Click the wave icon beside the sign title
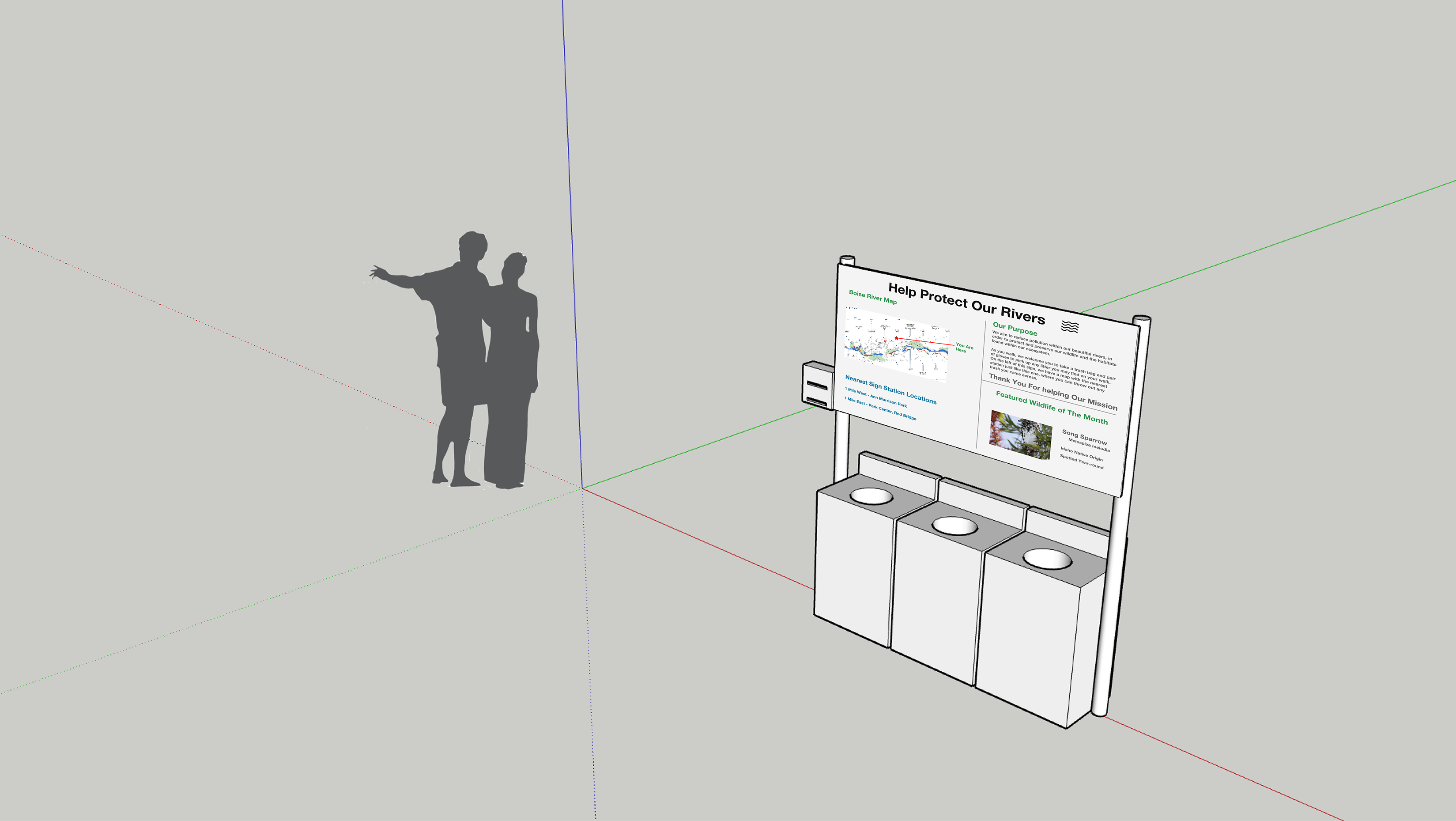 [1069, 327]
